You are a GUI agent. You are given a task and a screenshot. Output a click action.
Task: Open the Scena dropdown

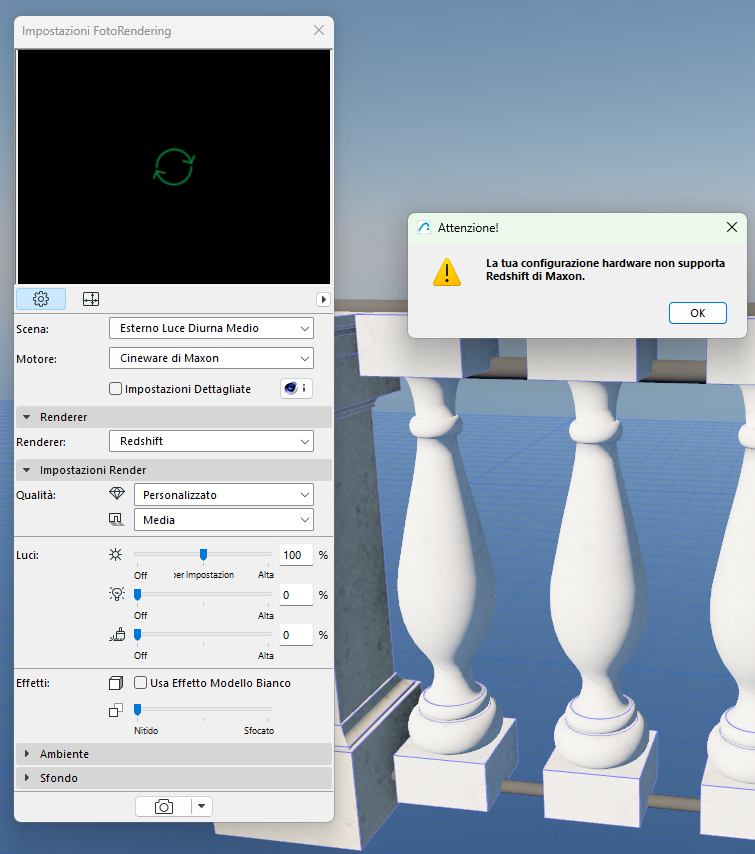pyautogui.click(x=211, y=328)
